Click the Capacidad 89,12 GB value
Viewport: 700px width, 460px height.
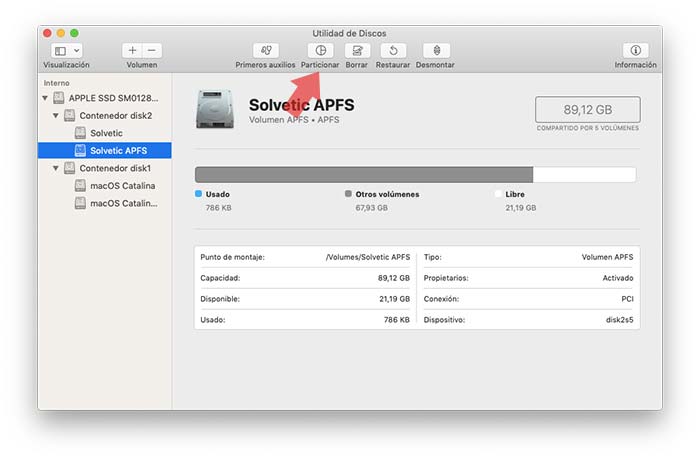pos(394,278)
